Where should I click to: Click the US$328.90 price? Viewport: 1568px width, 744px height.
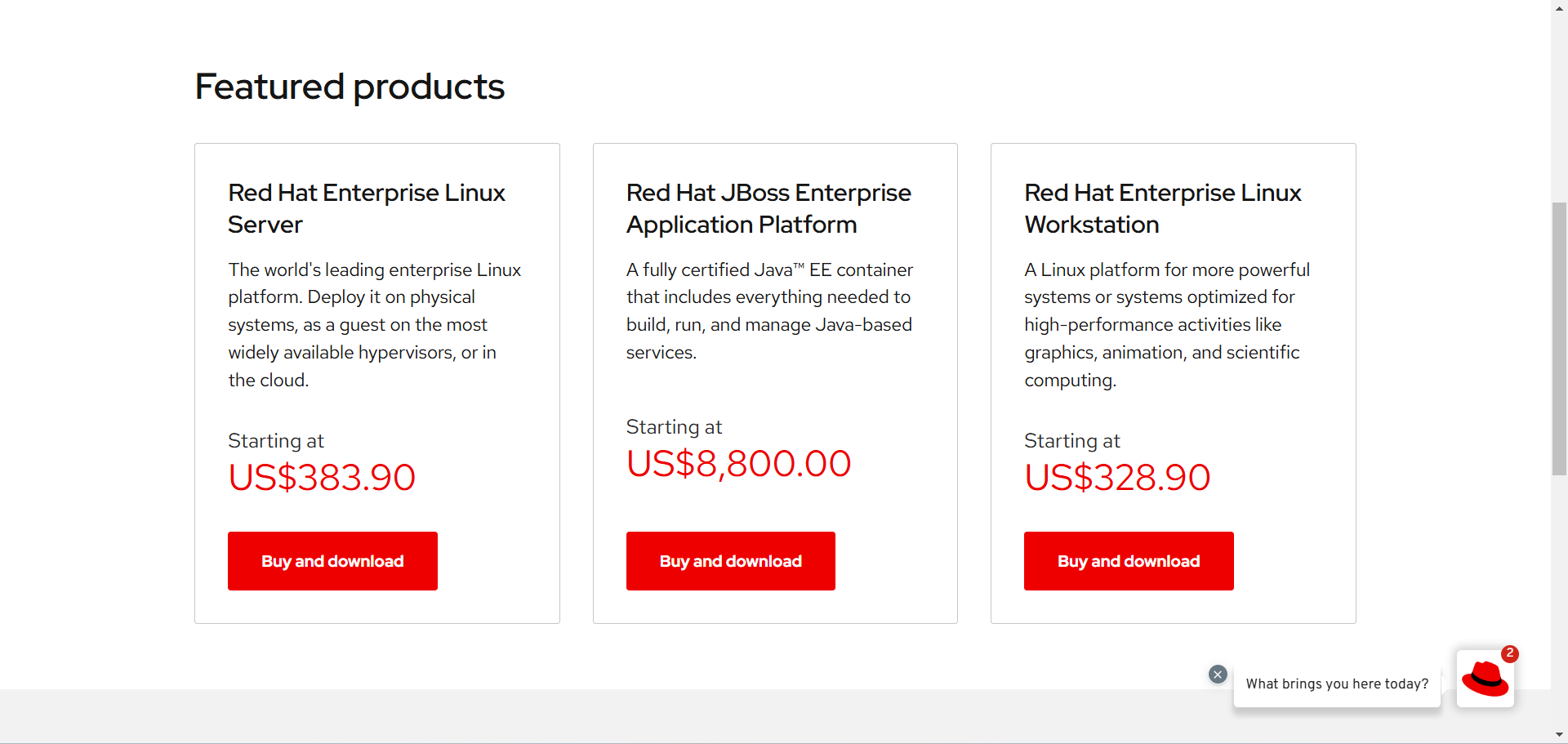(1117, 478)
